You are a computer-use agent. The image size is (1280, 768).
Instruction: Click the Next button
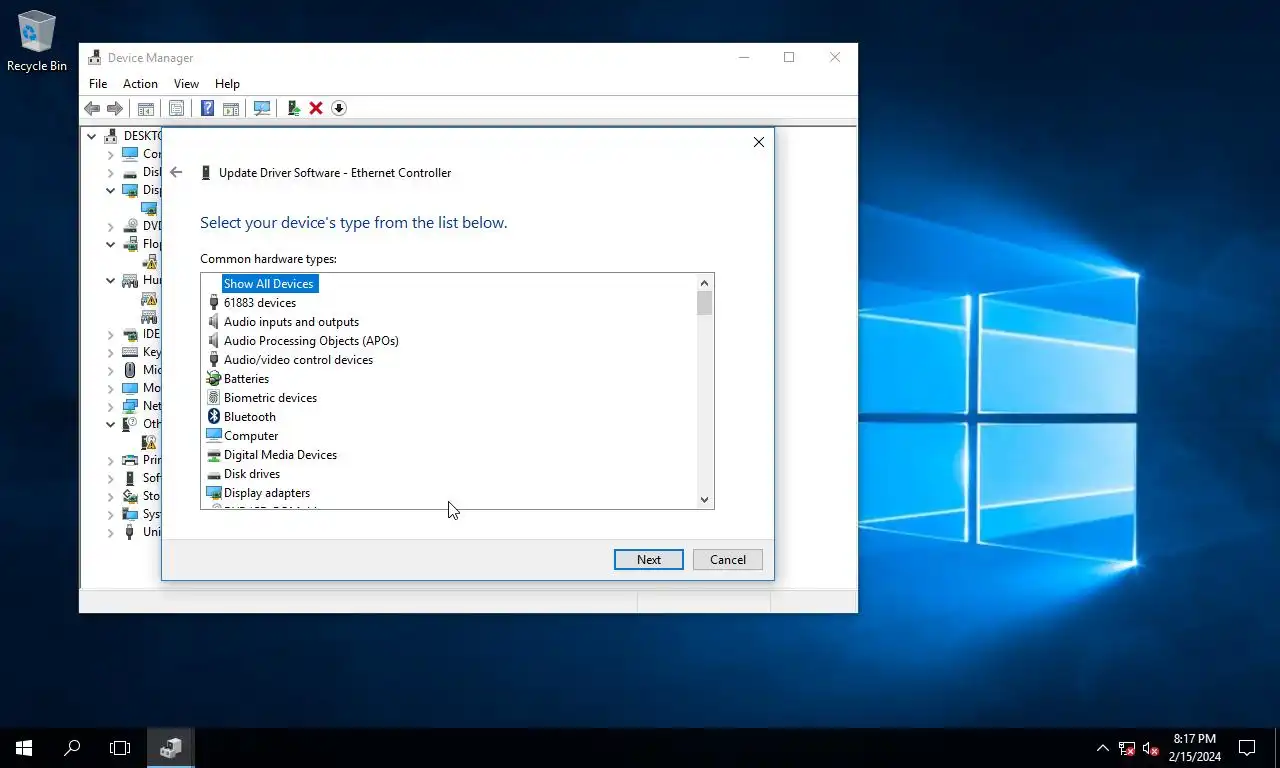[x=649, y=560]
